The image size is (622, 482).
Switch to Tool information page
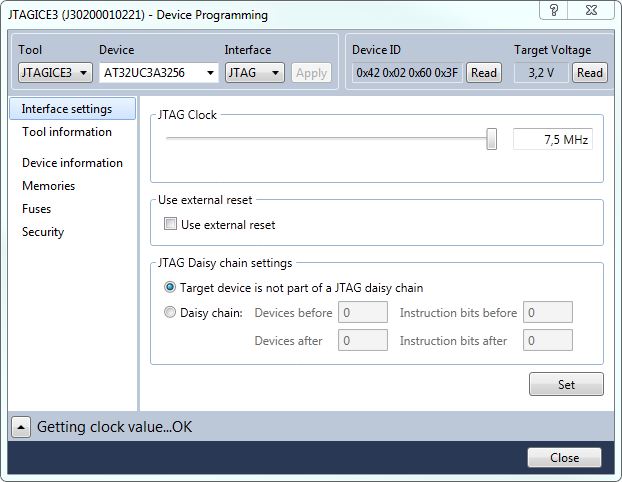pyautogui.click(x=67, y=132)
